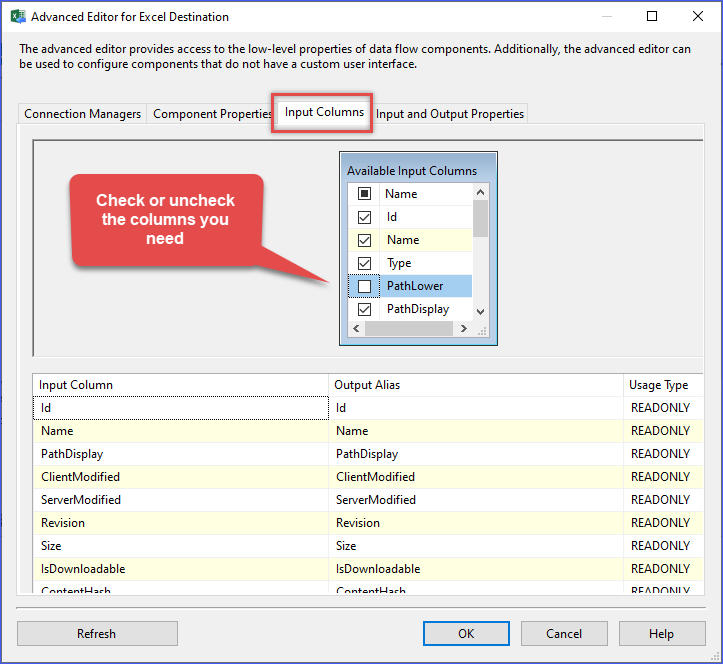
Task: Click the right arrow of the horizontal scrollbar
Action: click(463, 328)
